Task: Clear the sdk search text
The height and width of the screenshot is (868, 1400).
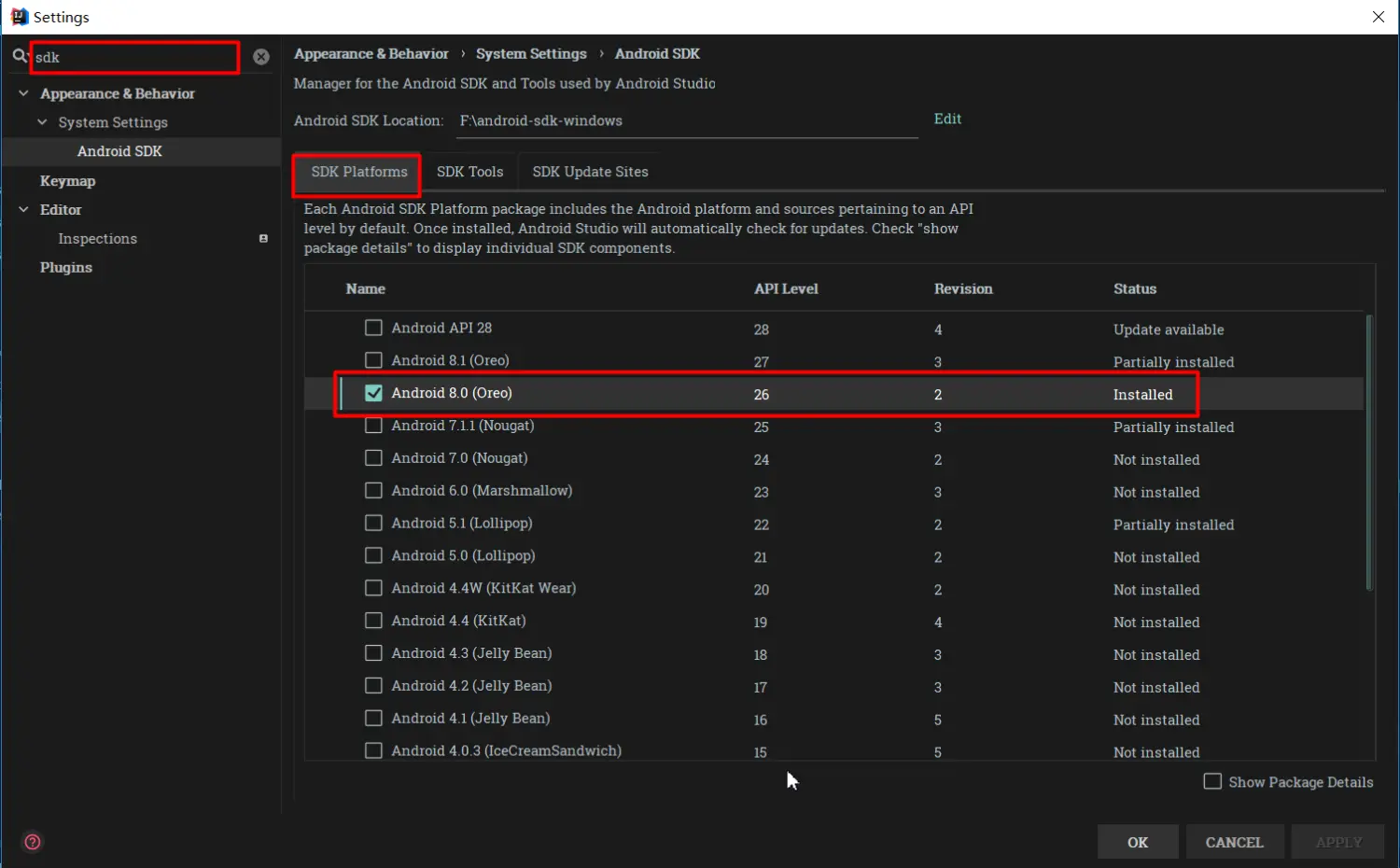Action: pos(261,57)
